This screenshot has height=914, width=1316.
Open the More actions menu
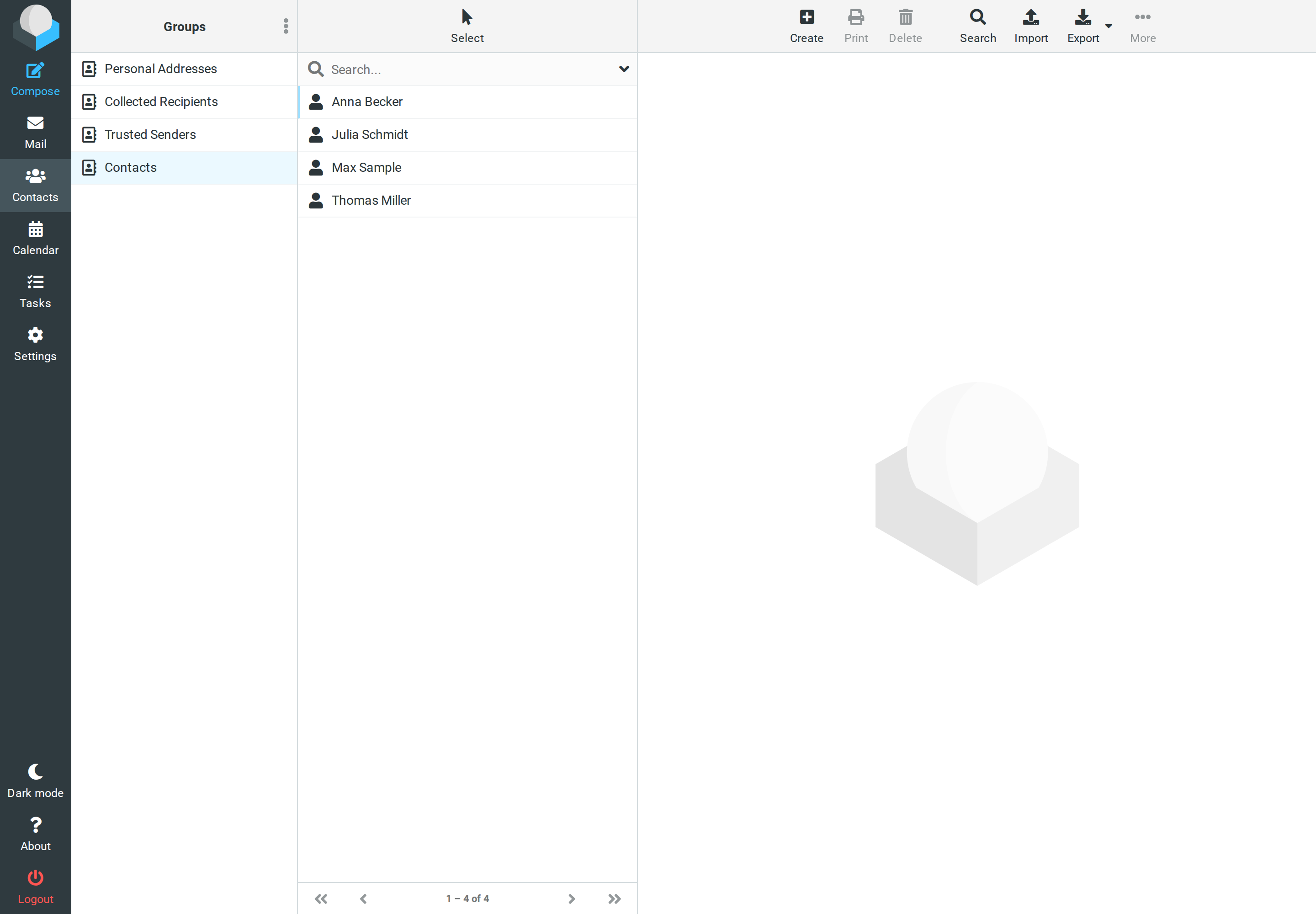point(1142,27)
